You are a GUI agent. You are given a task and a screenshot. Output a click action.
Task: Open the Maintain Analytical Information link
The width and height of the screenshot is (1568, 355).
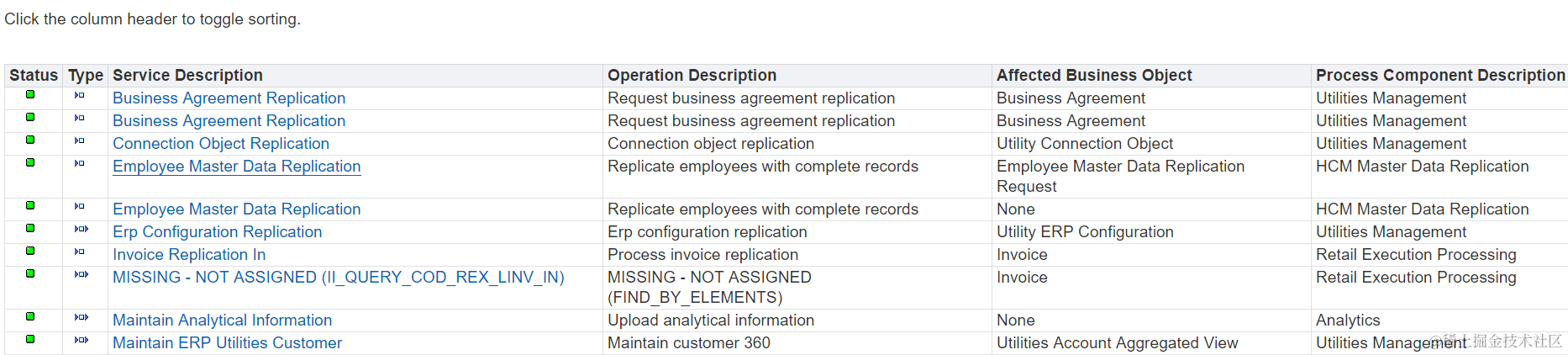click(223, 321)
